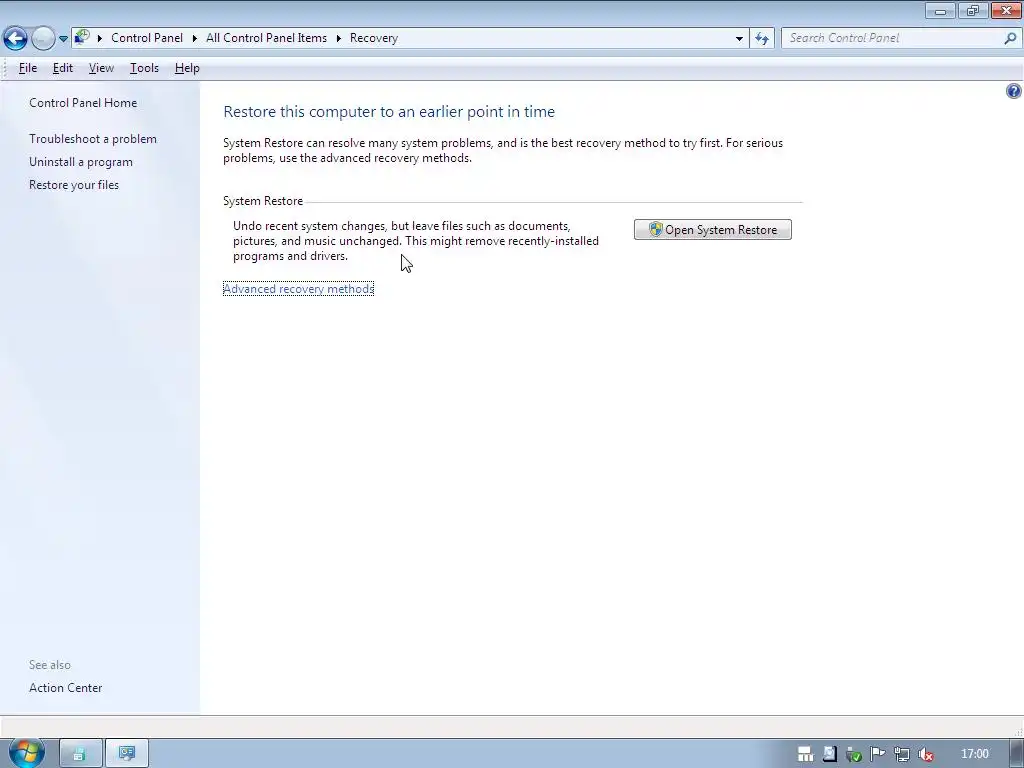Click the Show desktop strip at taskbar end
This screenshot has width=1024, height=768.
(1017, 754)
